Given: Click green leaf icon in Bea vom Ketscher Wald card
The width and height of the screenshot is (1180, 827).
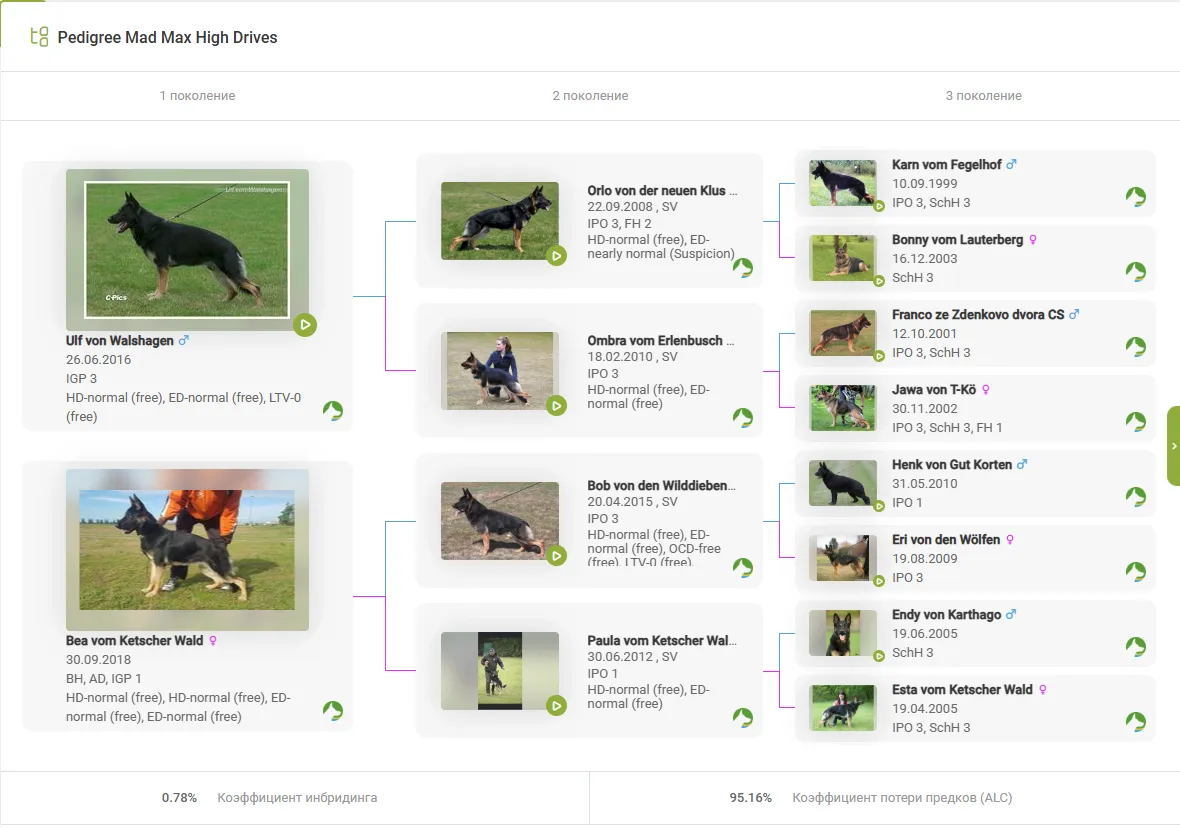Looking at the screenshot, I should click(x=333, y=711).
